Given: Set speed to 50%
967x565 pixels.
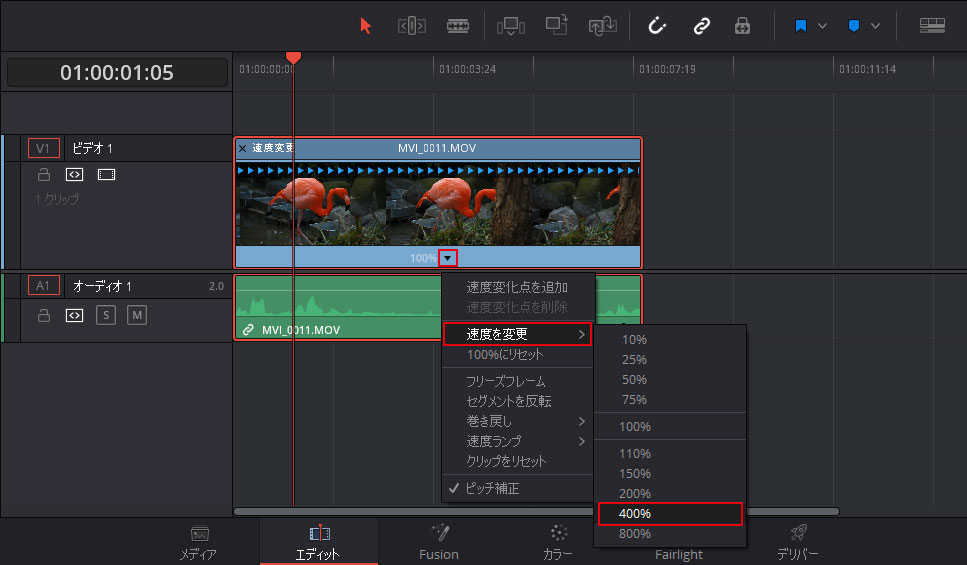Looking at the screenshot, I should pyautogui.click(x=670, y=379).
